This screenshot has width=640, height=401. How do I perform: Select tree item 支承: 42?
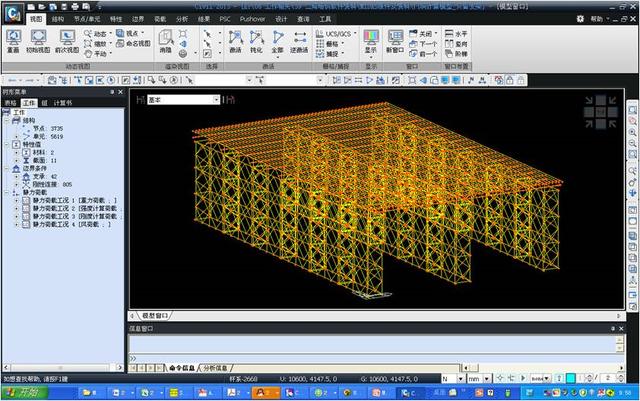[44, 176]
